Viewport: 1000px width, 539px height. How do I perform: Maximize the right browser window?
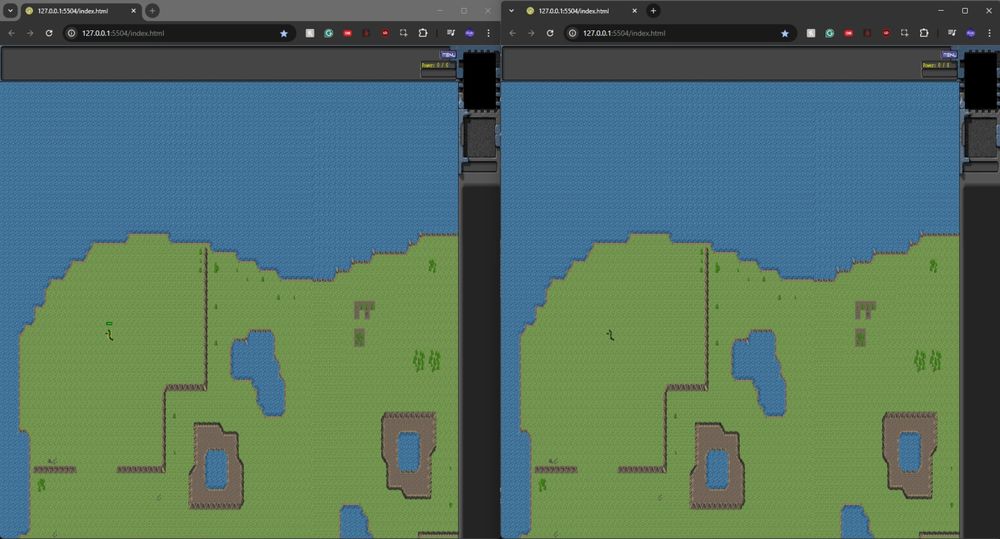point(965,11)
